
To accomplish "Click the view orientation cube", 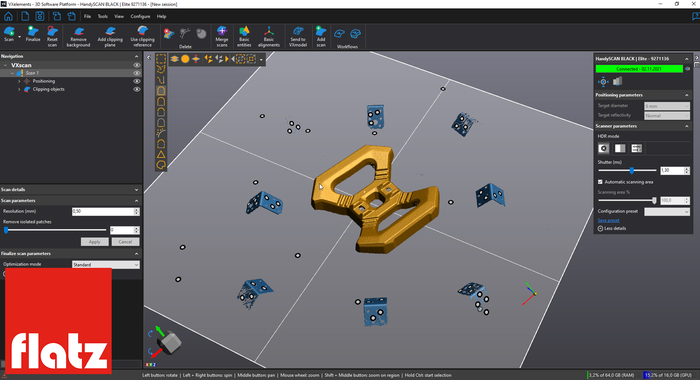I will [x=170, y=343].
